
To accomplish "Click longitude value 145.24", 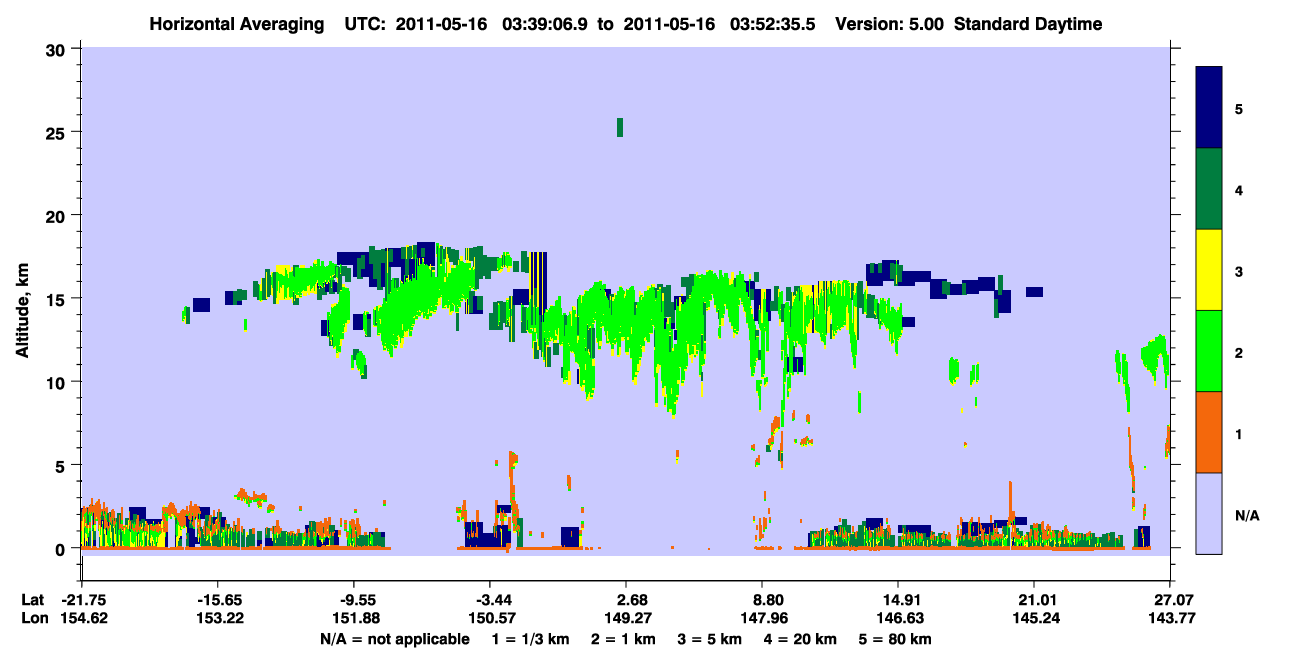I will pos(1034,618).
